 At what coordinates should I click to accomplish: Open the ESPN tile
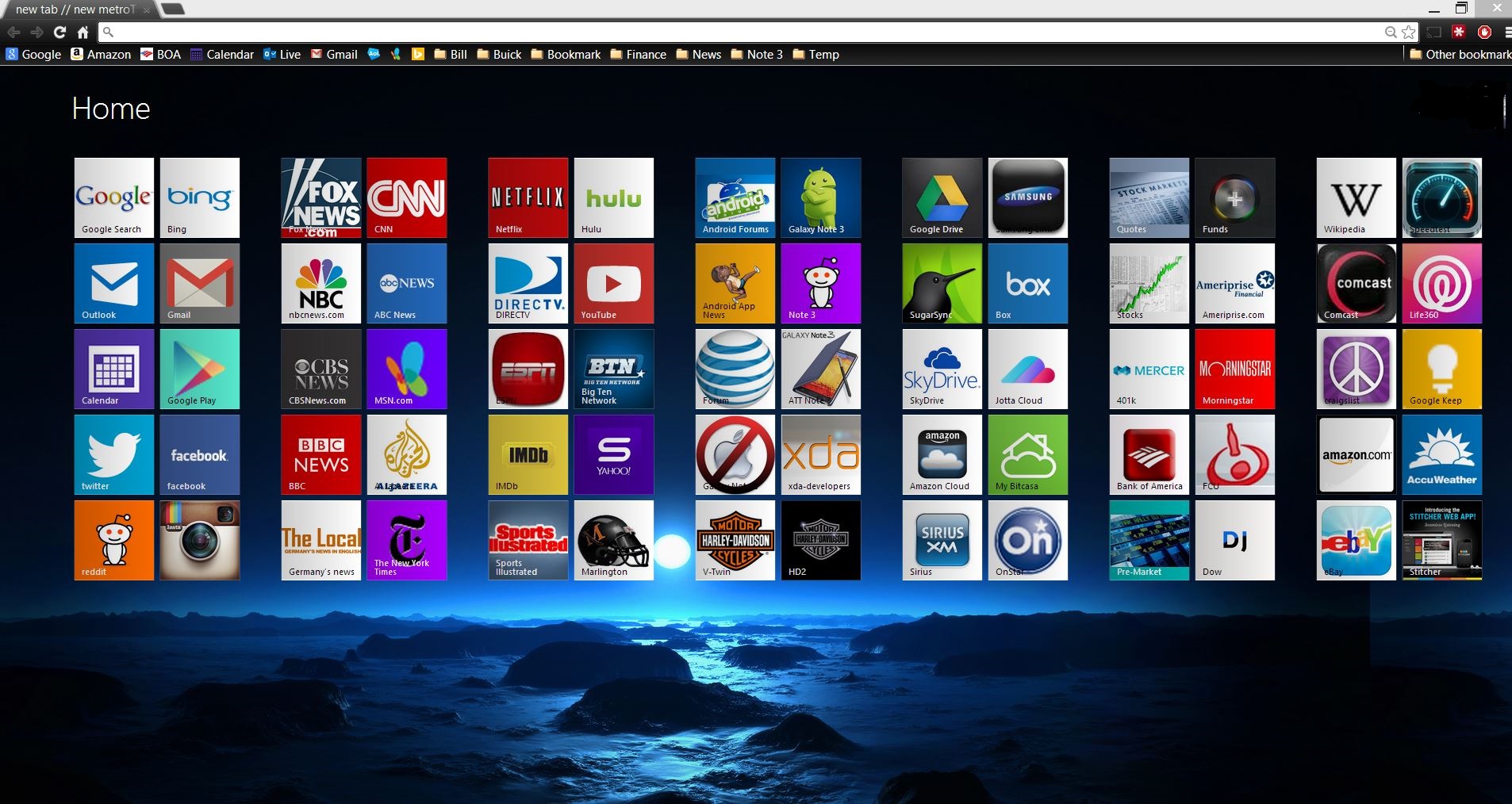point(528,369)
